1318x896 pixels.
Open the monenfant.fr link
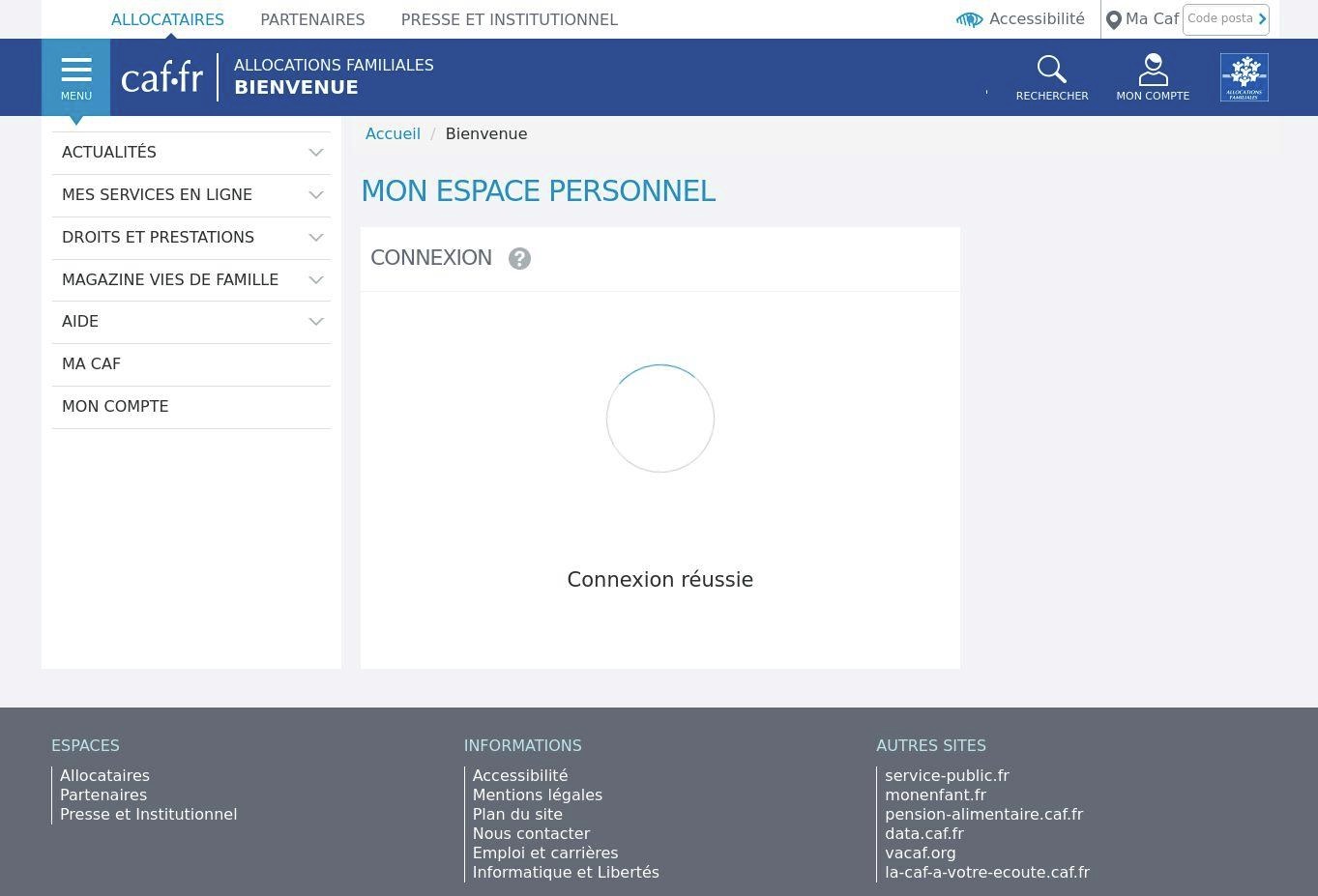pyautogui.click(x=935, y=795)
